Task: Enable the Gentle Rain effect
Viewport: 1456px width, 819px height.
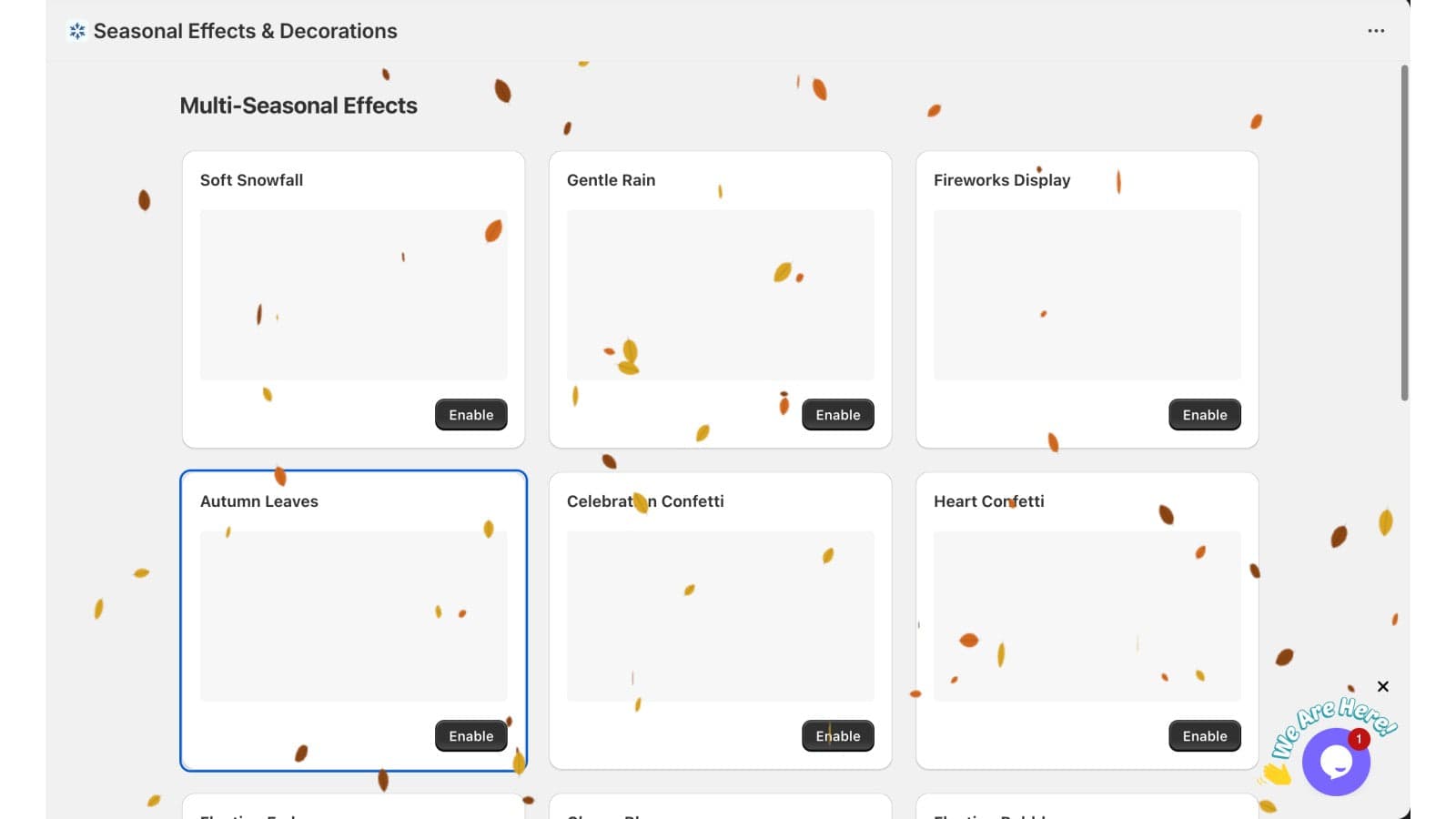Action: click(x=838, y=415)
